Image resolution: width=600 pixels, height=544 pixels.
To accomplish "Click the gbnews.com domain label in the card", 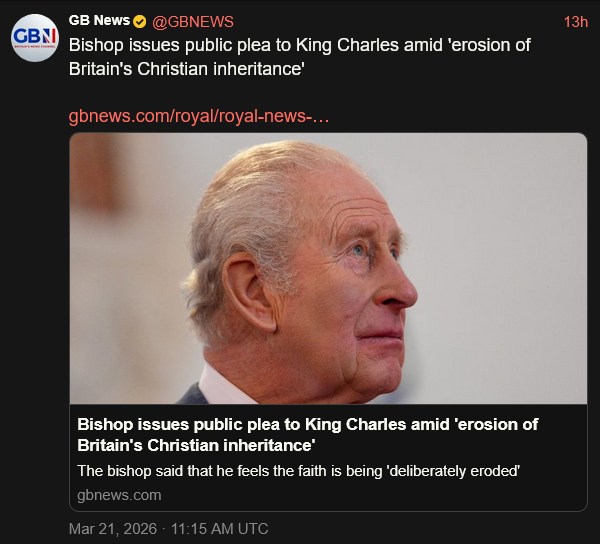I will click(x=119, y=494).
